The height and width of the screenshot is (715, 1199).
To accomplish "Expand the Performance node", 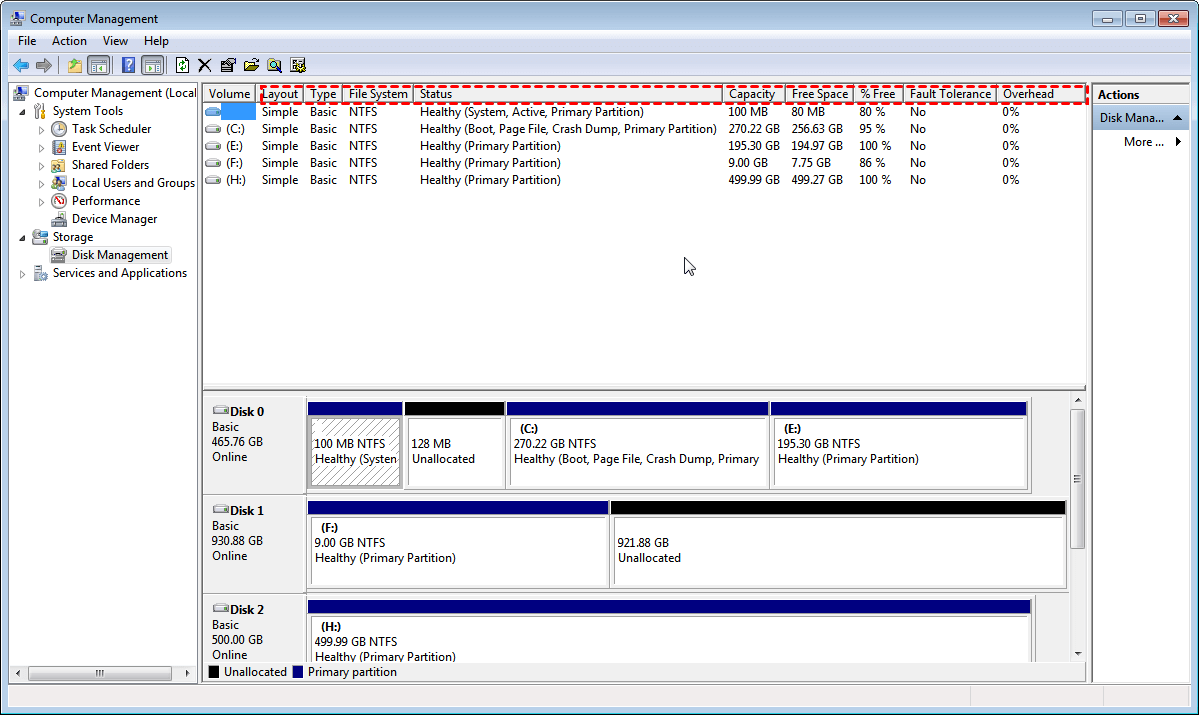I will coord(41,202).
